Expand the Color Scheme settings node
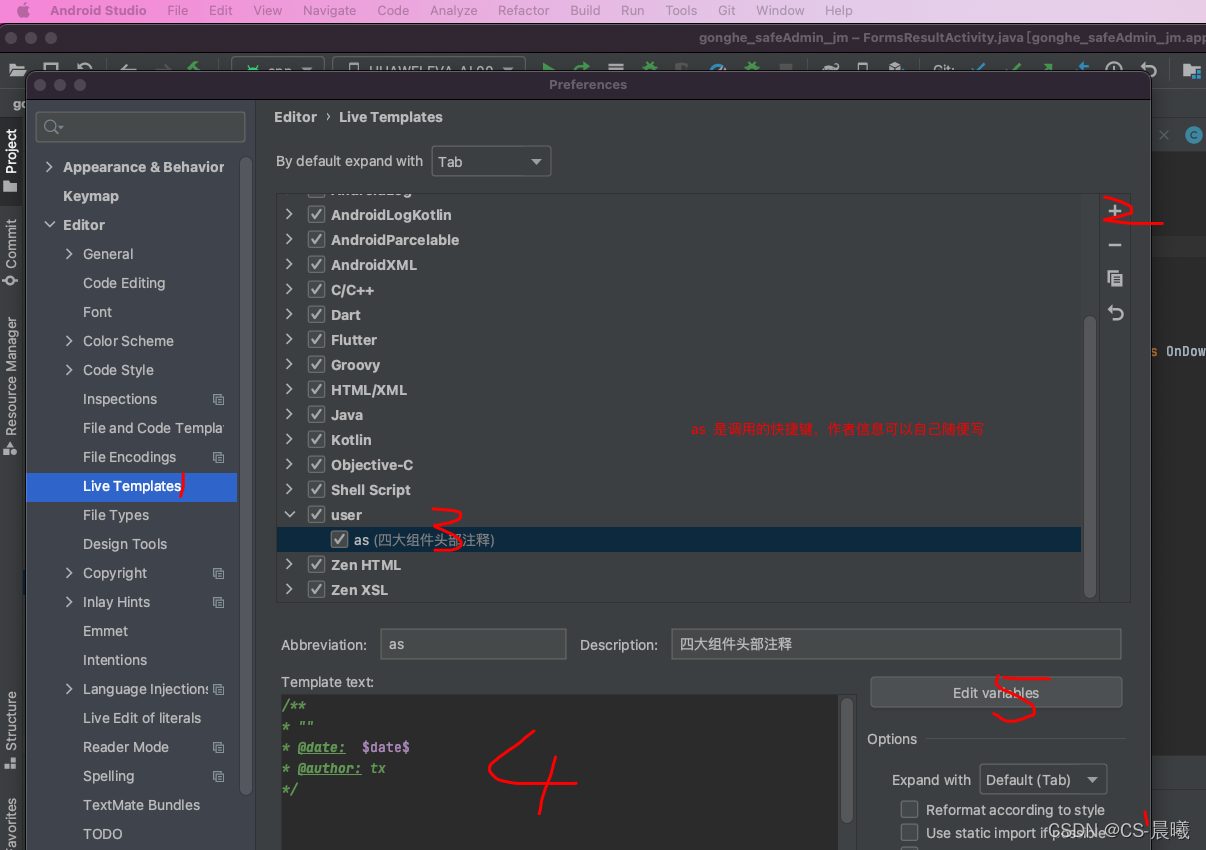Viewport: 1206px width, 850px height. pos(69,341)
